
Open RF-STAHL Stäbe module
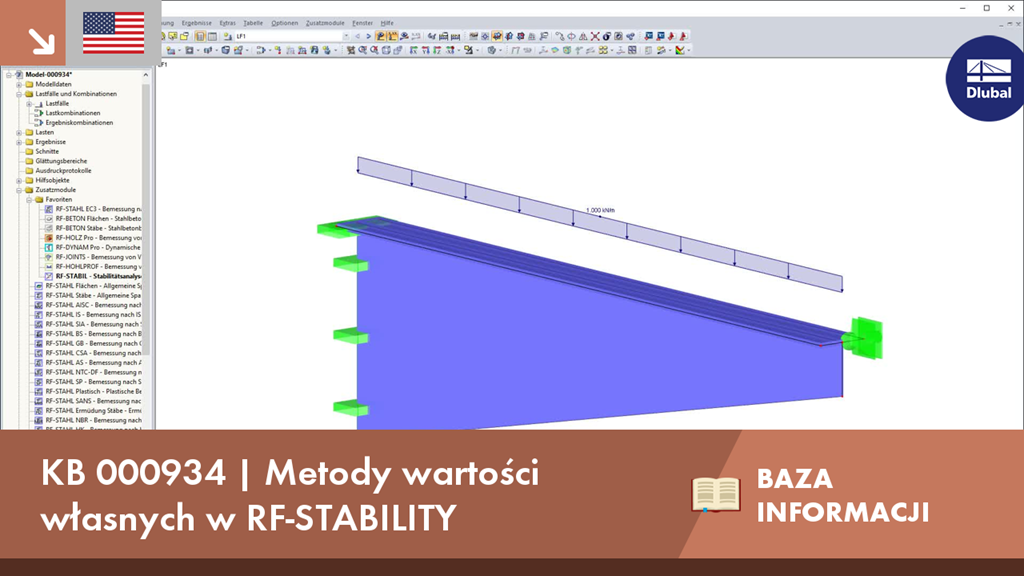93,295
